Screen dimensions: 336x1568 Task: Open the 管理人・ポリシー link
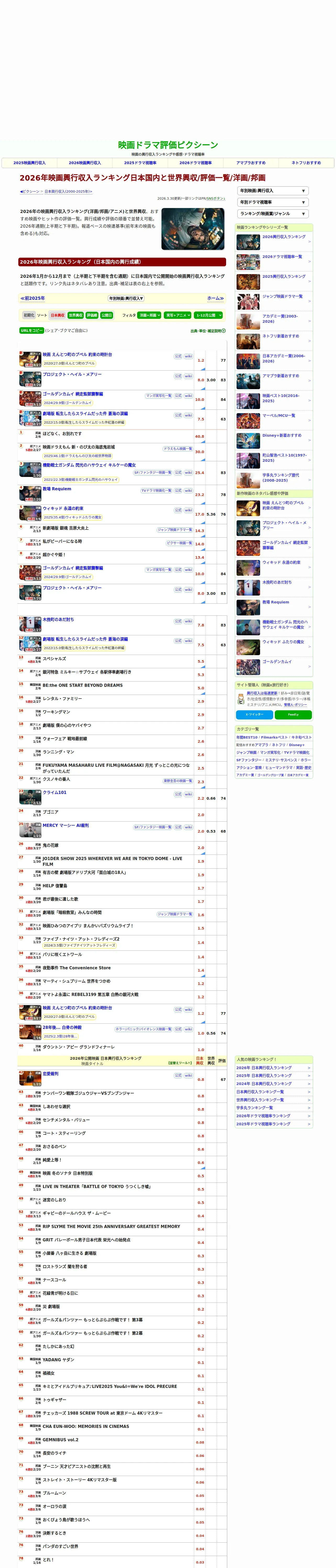pos(295,705)
